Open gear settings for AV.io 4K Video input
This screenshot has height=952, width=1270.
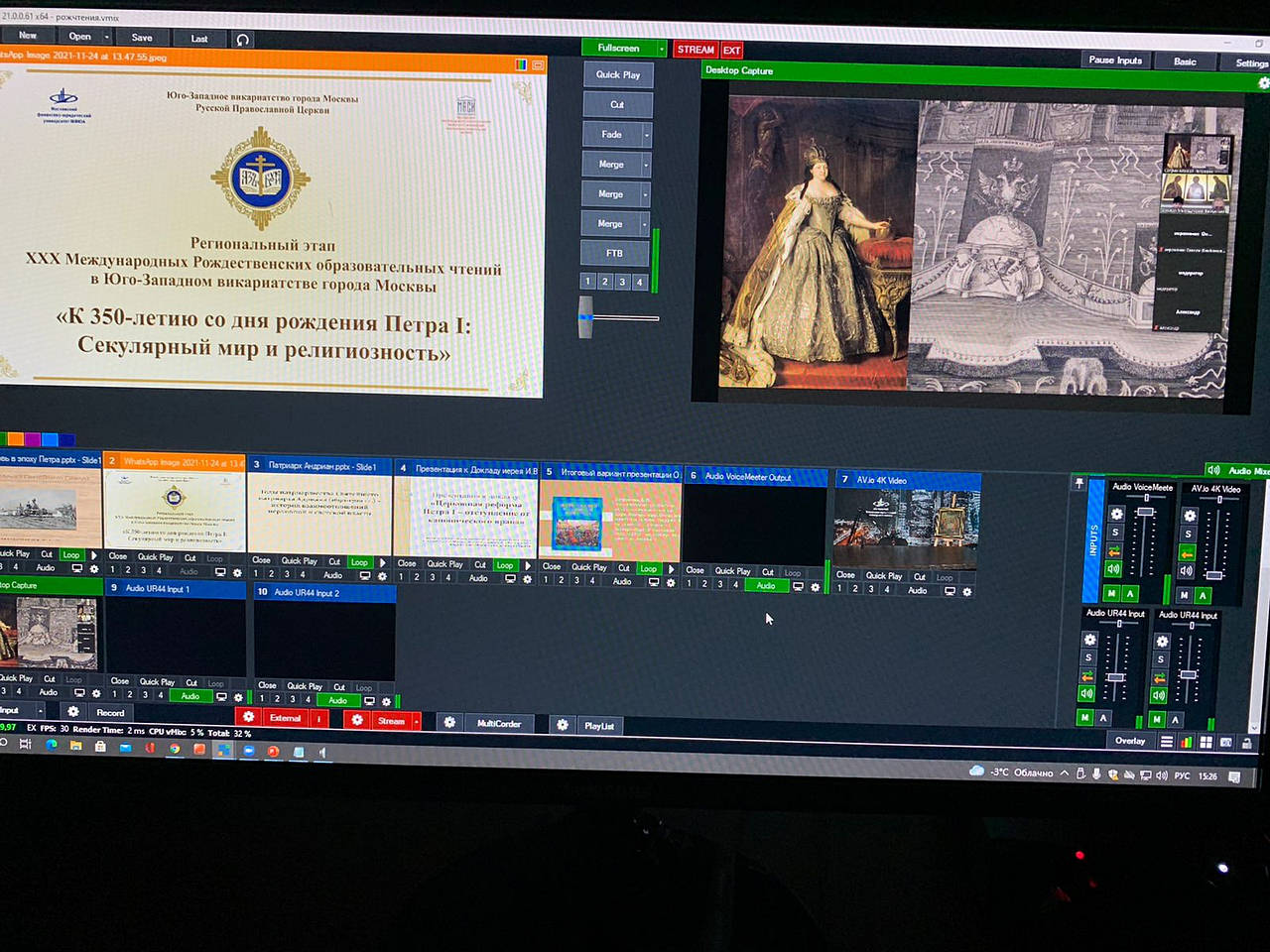pyautogui.click(x=967, y=592)
